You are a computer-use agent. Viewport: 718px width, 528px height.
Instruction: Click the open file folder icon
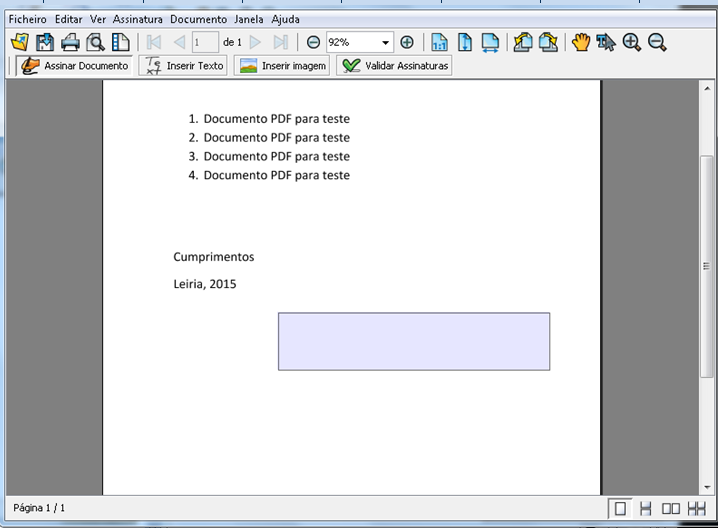(x=20, y=42)
